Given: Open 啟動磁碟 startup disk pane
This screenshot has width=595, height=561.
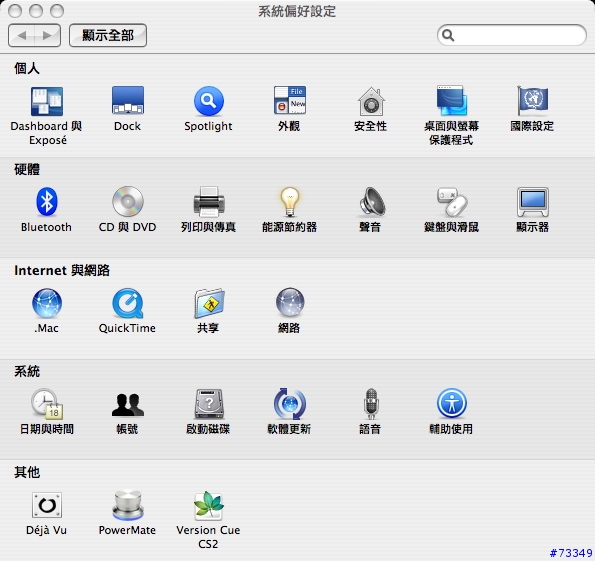Looking at the screenshot, I should (x=209, y=404).
